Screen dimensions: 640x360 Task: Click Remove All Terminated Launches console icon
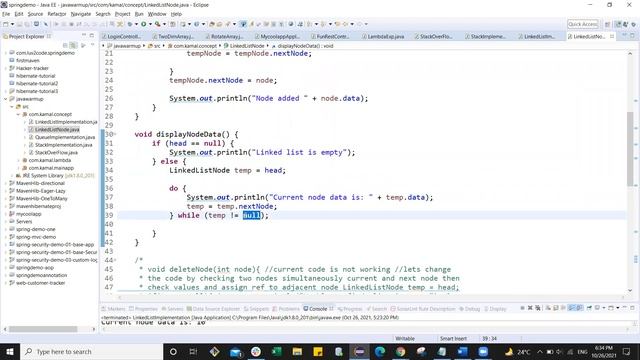(538, 308)
